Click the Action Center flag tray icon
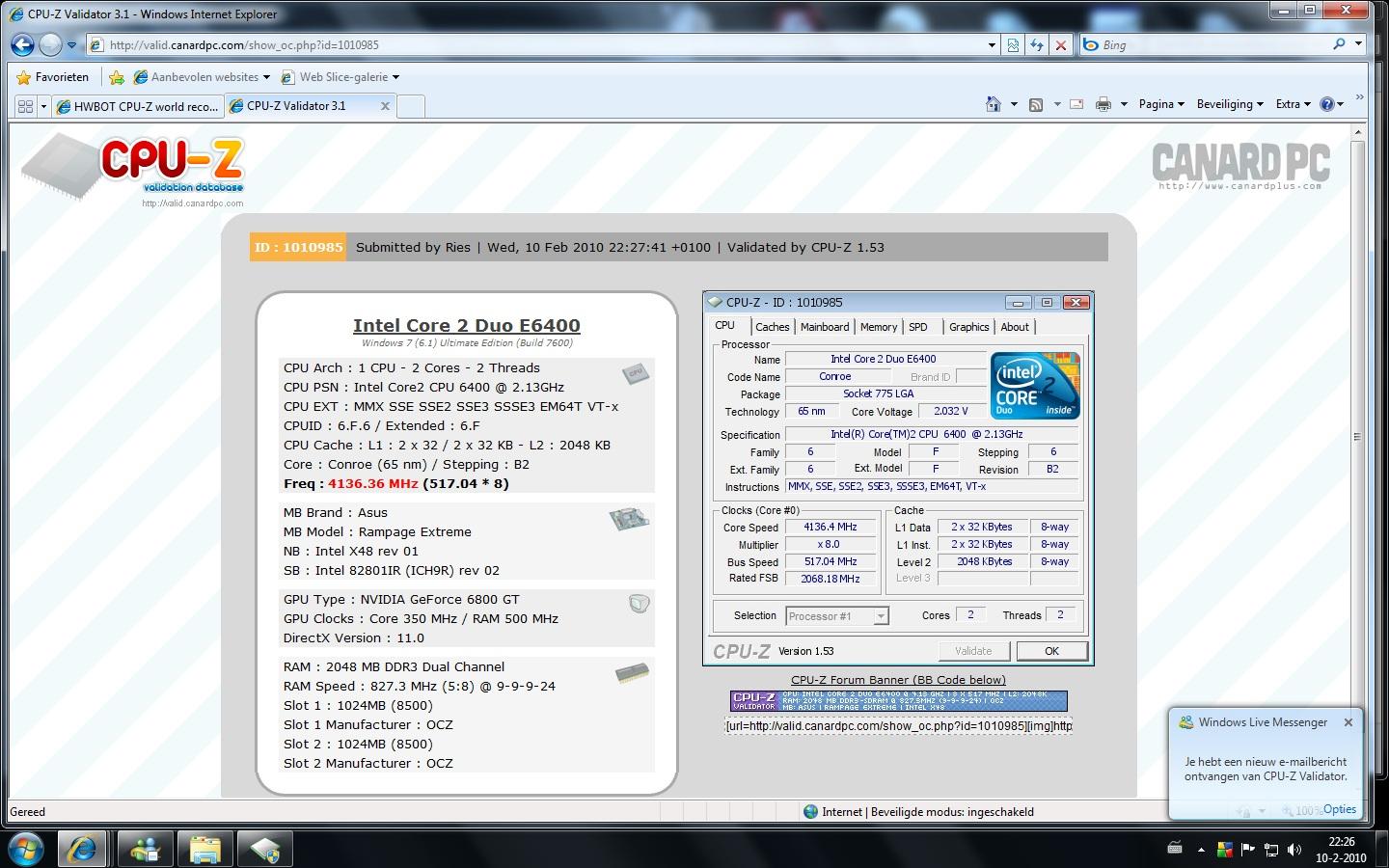Viewport: 1389px width, 868px height. coord(1249,850)
